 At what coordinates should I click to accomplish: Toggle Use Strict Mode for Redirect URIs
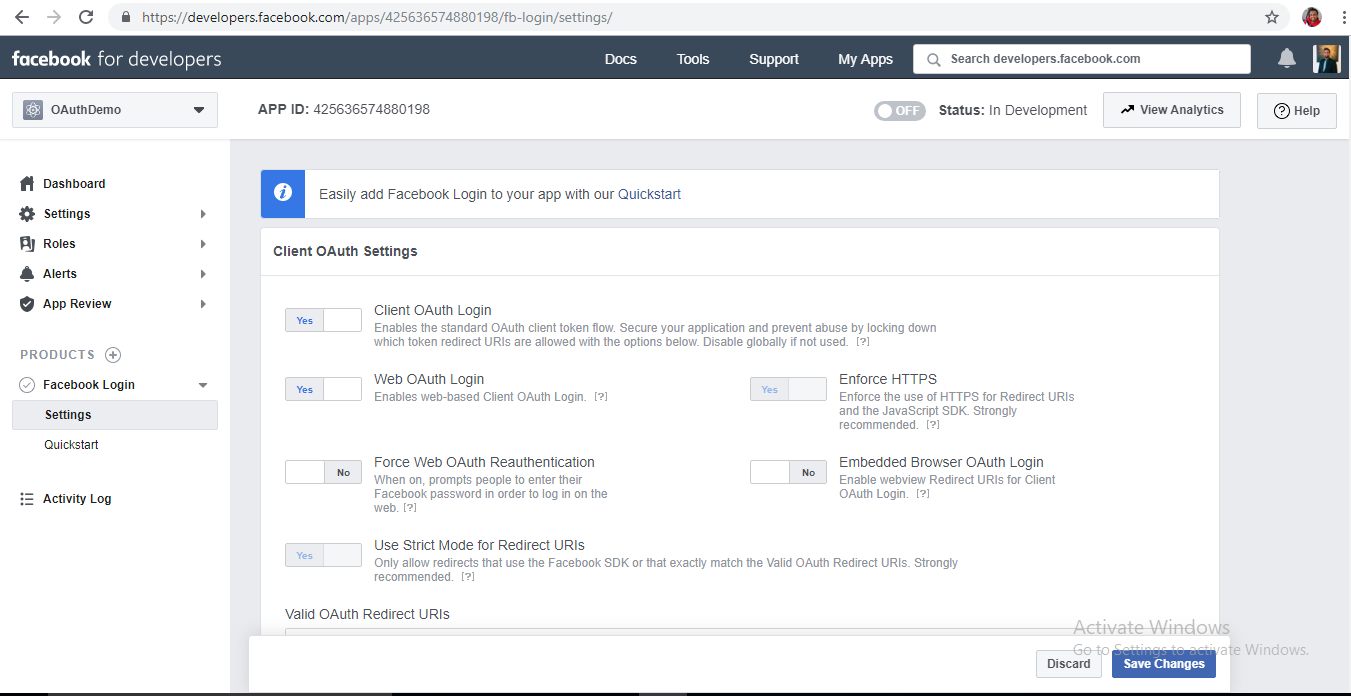coord(323,555)
